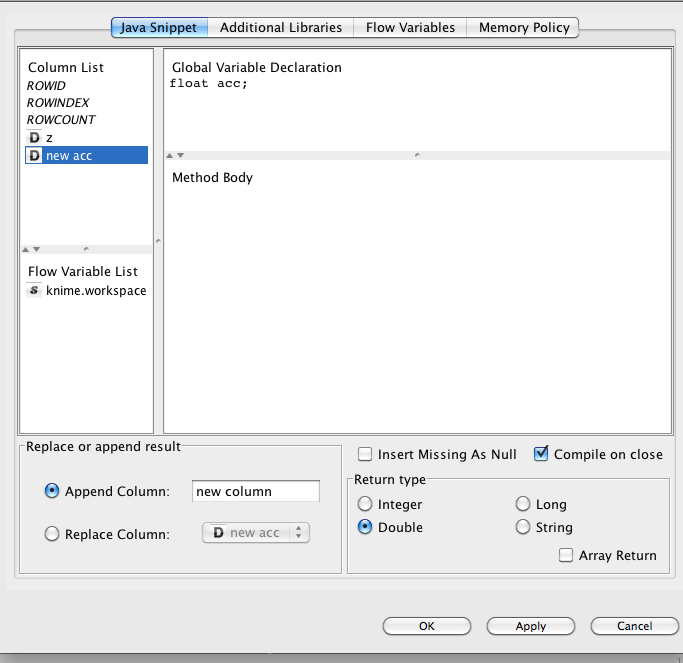Select ROWID in the column list
Screen dimensions: 683x663
point(46,85)
